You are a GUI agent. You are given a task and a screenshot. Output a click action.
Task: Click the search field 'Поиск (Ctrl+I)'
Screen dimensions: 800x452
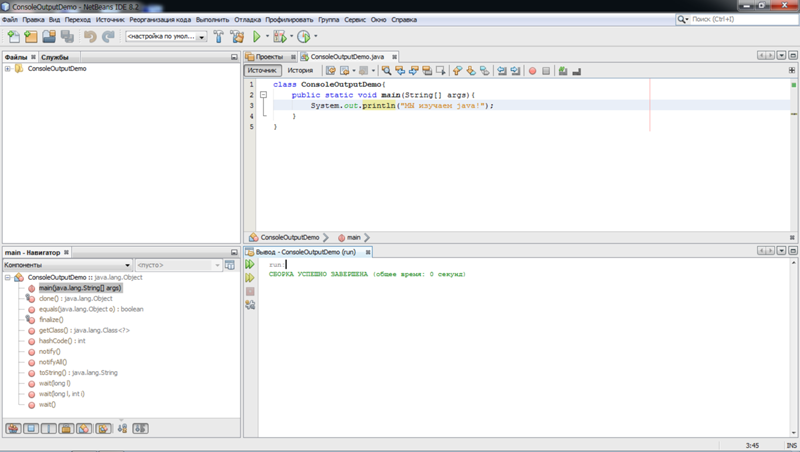tap(742, 19)
